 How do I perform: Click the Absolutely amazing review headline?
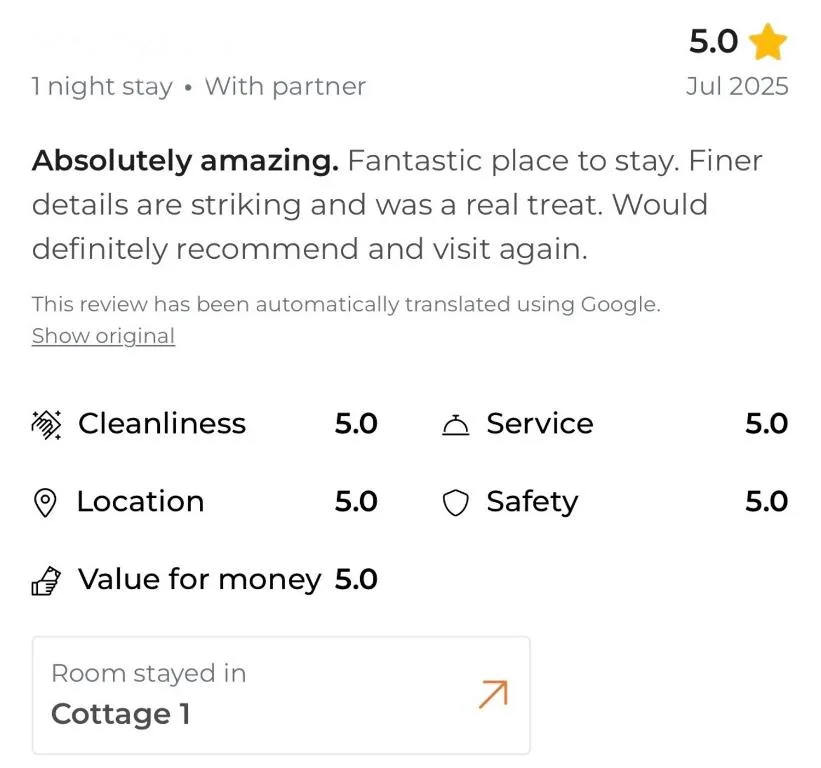[x=185, y=160]
